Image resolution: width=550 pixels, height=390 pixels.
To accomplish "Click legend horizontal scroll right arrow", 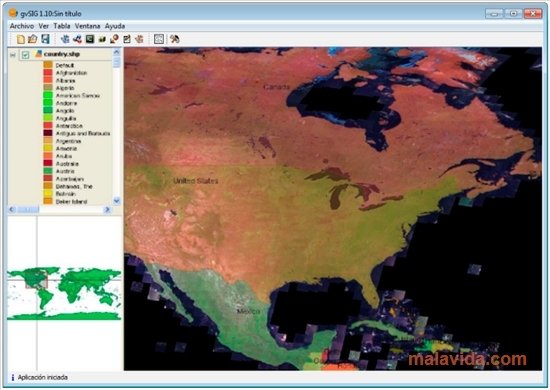I will point(107,209).
